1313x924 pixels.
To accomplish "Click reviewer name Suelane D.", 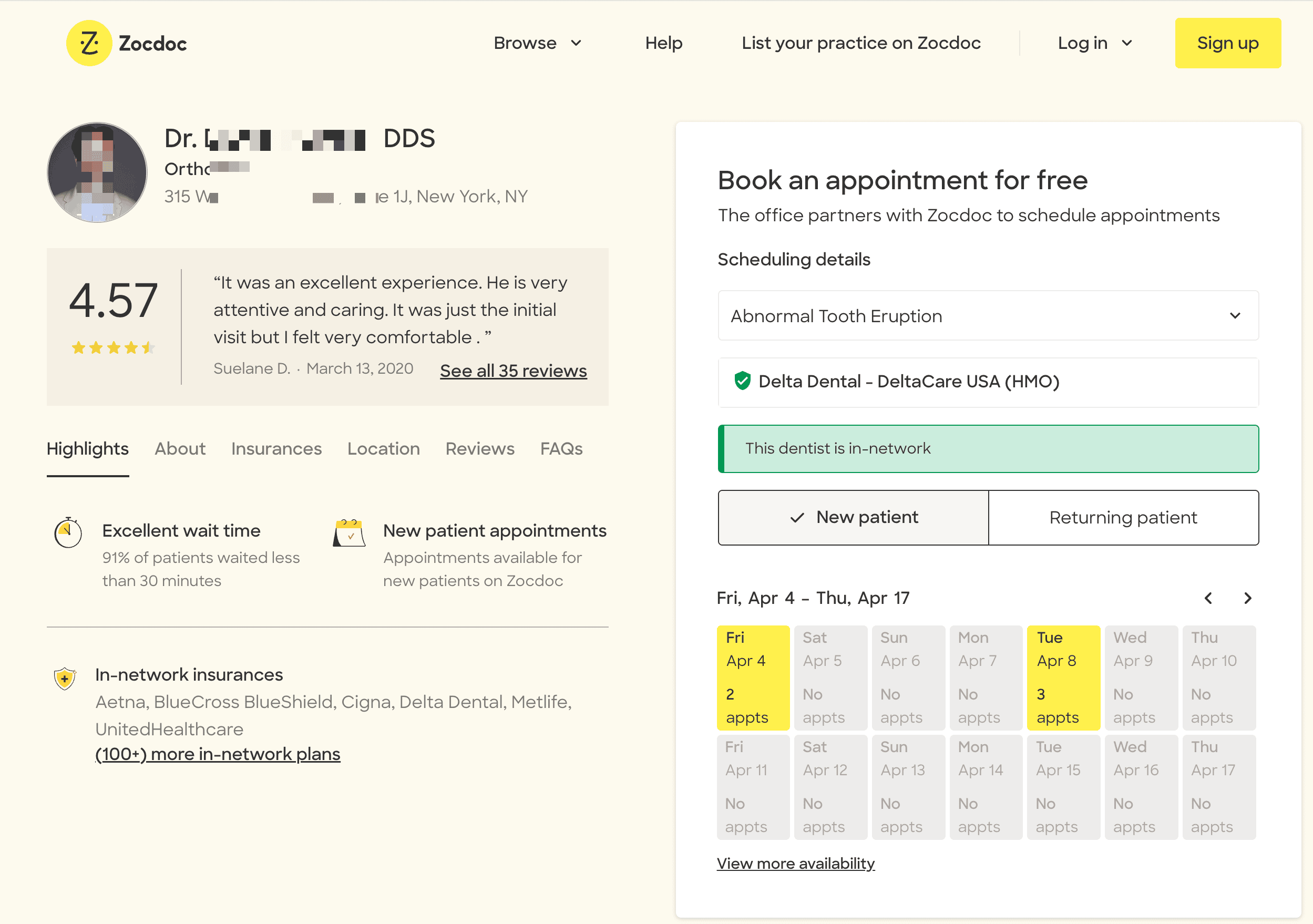I will (252, 369).
